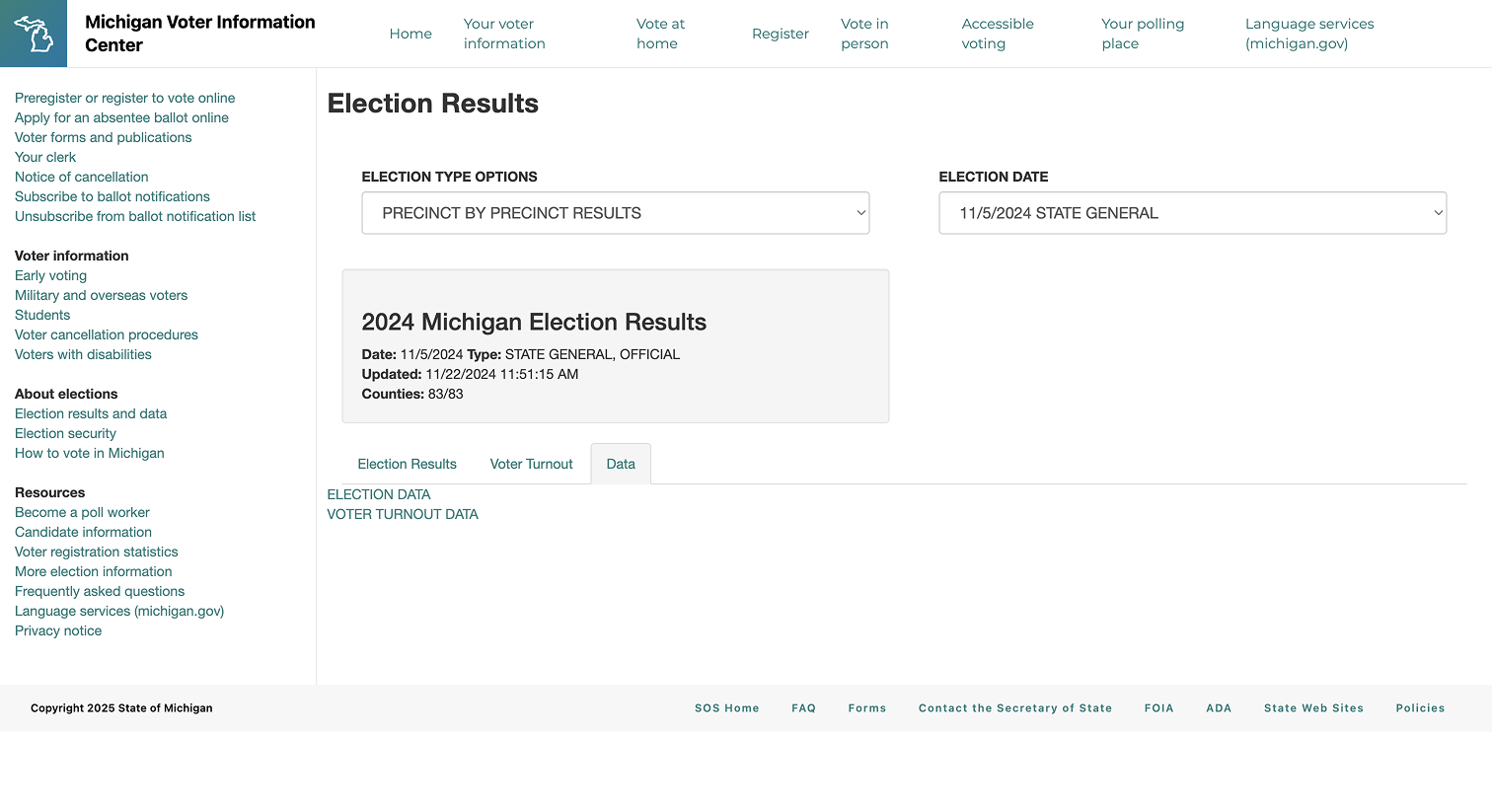
Task: Open the Your clerk sidebar link
Action: 45,157
